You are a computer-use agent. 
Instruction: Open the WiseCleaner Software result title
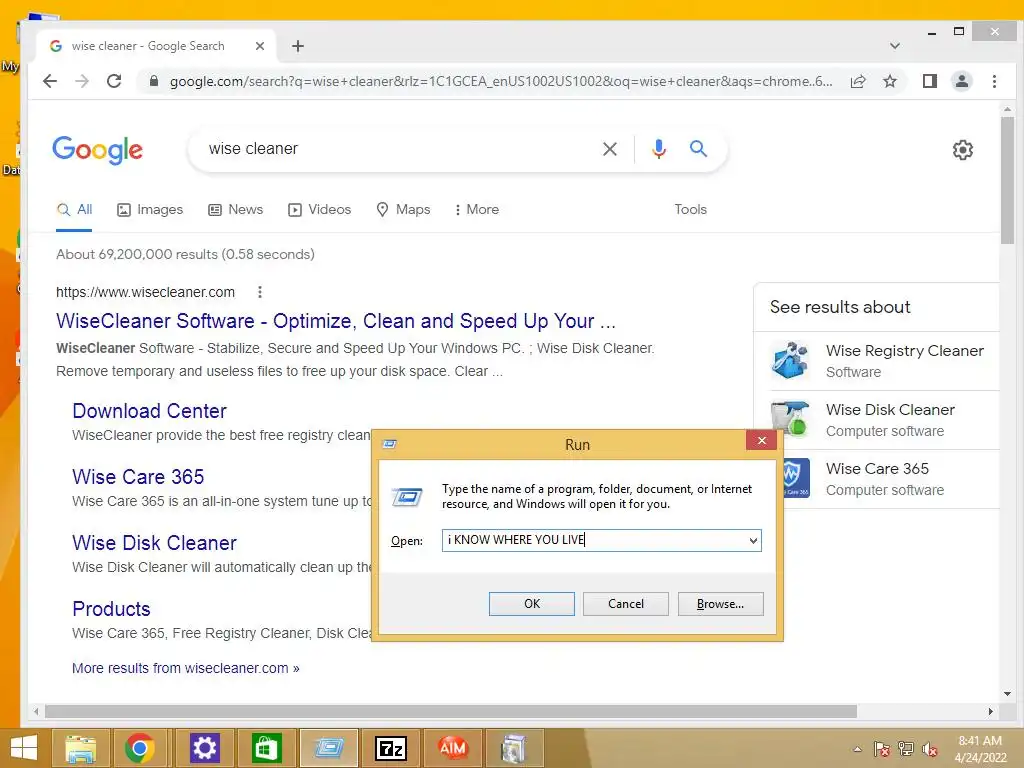click(x=336, y=321)
